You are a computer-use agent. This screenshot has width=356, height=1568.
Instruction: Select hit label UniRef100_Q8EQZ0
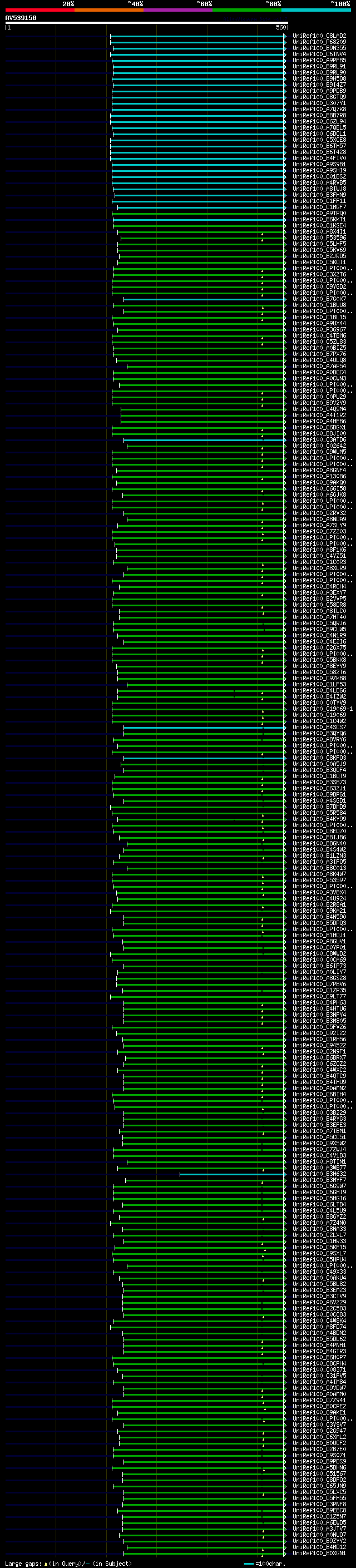(x=319, y=832)
